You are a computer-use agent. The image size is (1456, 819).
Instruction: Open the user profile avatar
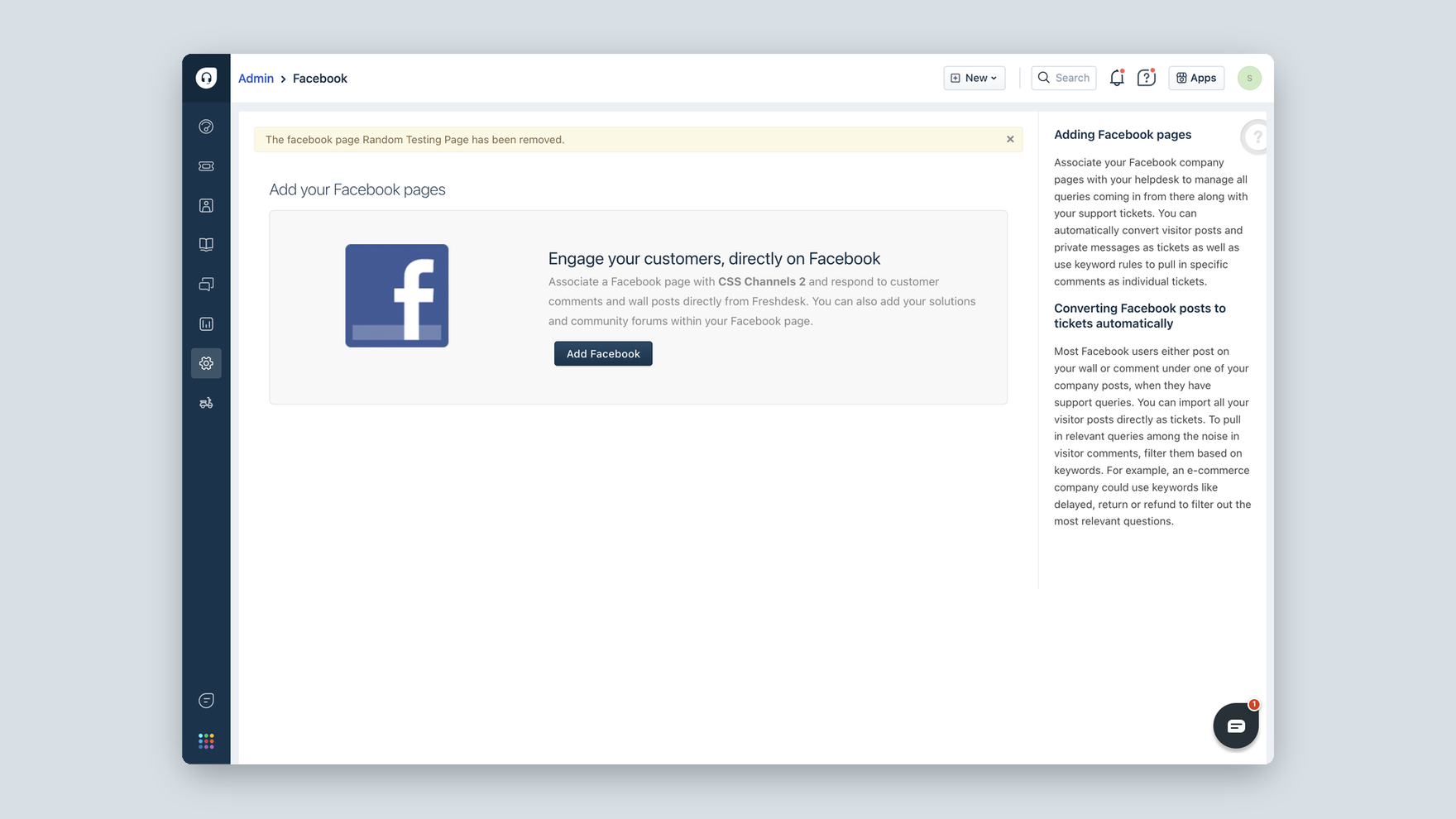click(1249, 78)
